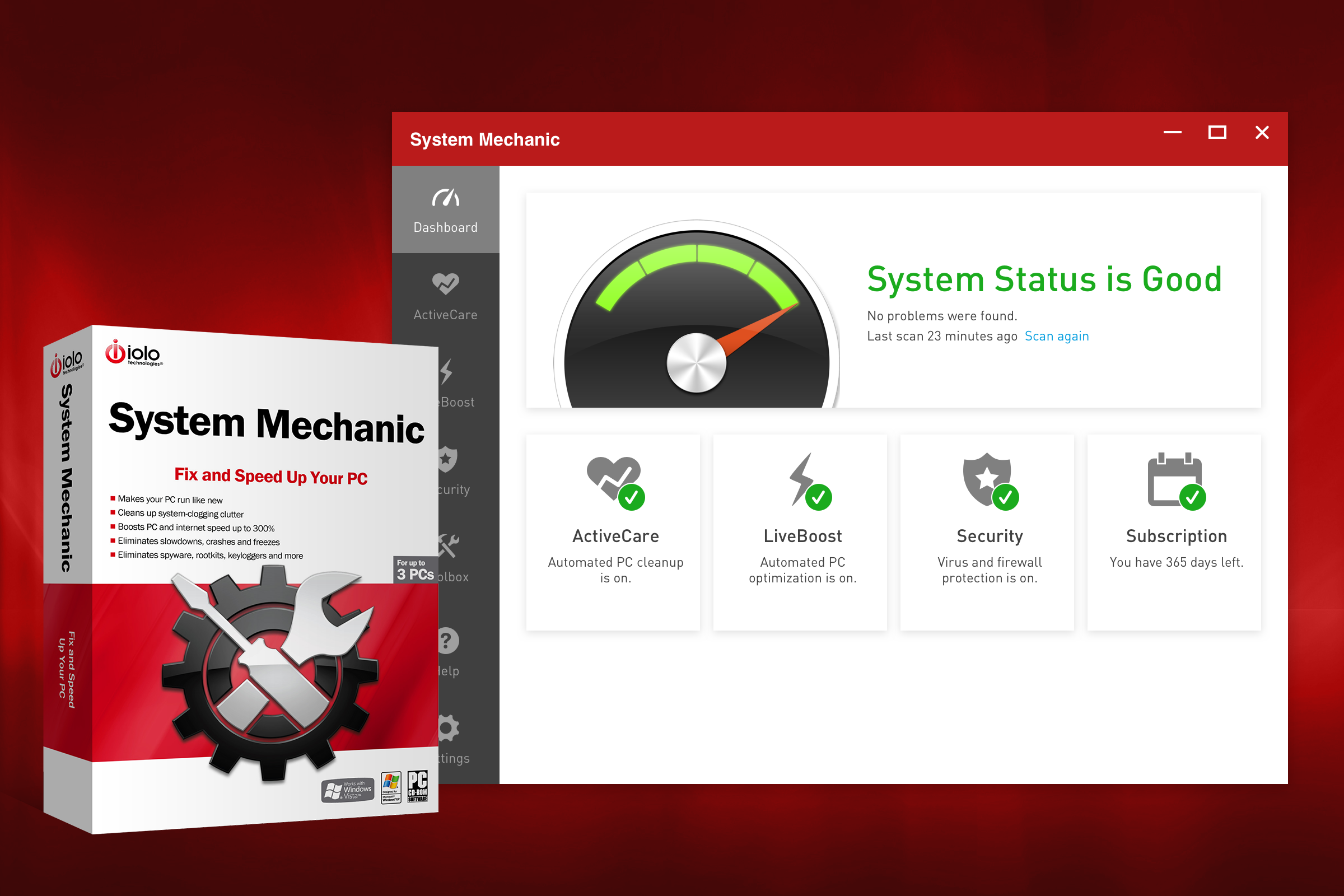Click 'Automated PC optimization is on.' text
This screenshot has height=896, width=1344.
point(802,570)
